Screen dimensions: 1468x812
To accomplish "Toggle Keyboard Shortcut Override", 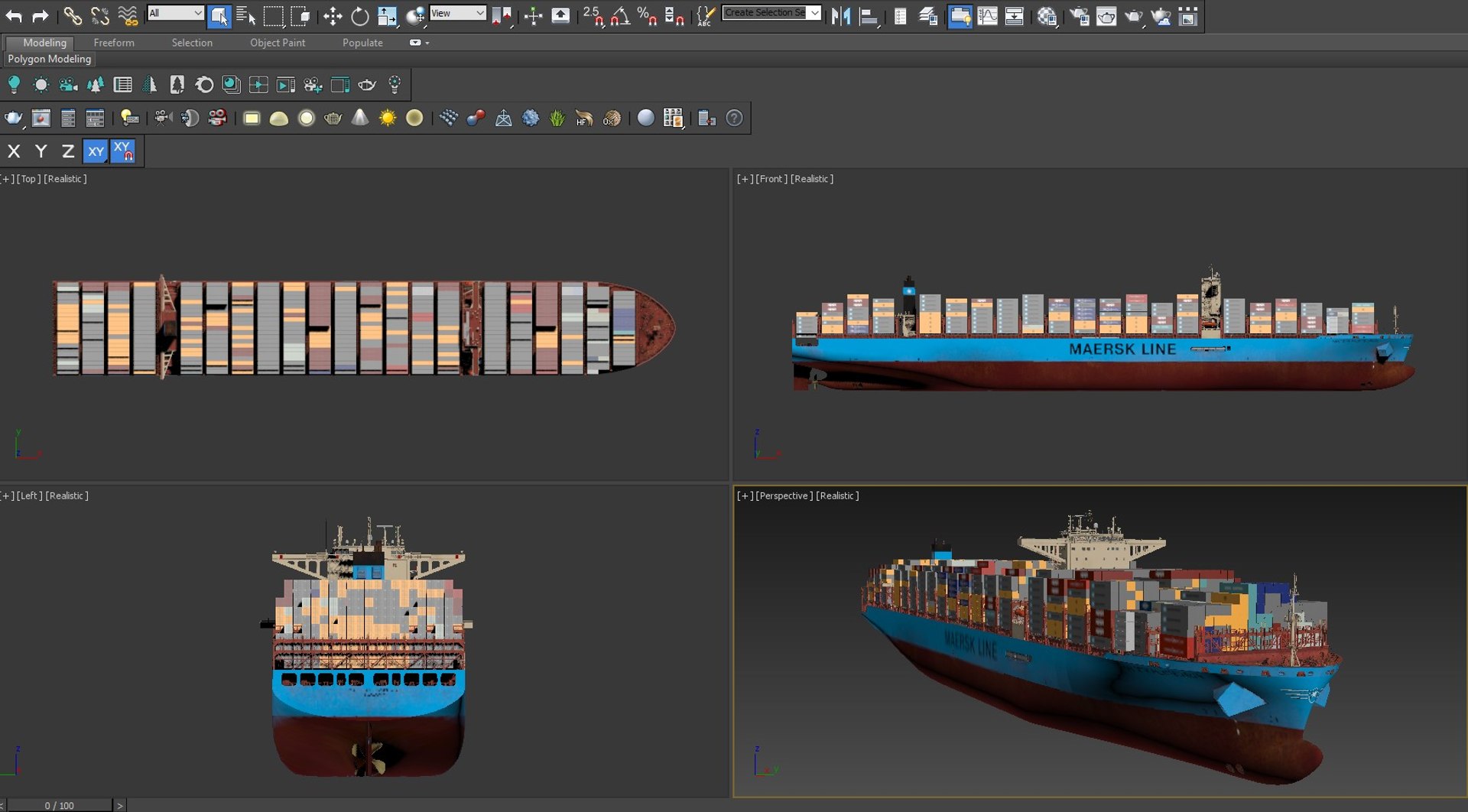I will point(560,16).
